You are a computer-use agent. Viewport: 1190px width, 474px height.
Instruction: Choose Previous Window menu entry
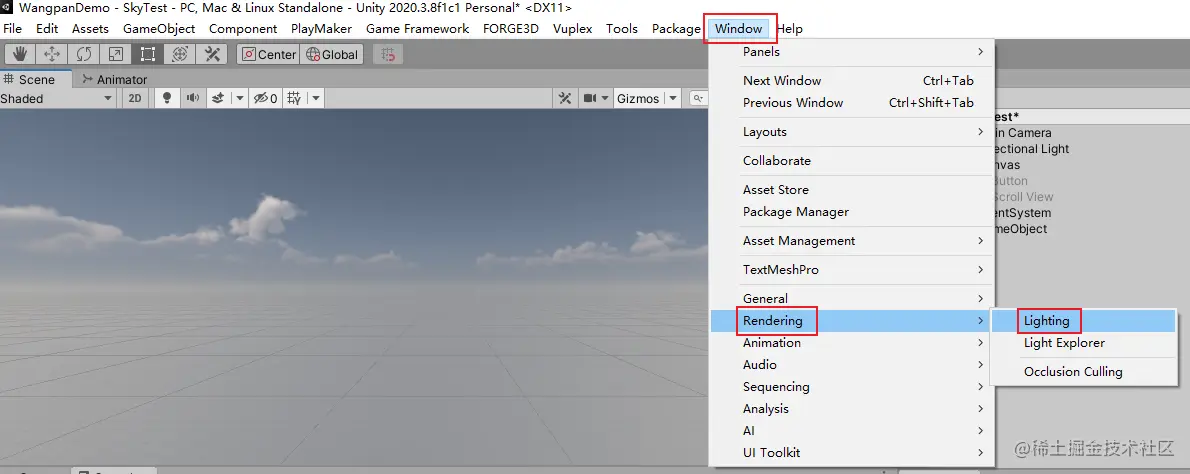852,103
